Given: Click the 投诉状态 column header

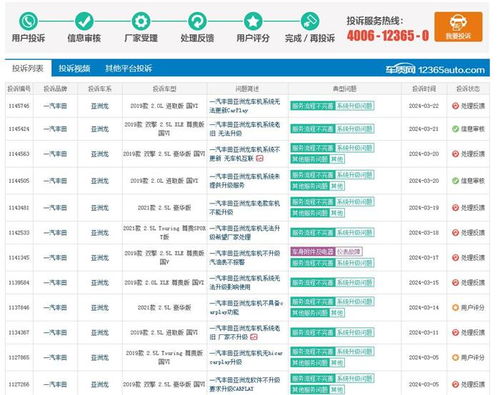Looking at the screenshot, I should point(468,89).
